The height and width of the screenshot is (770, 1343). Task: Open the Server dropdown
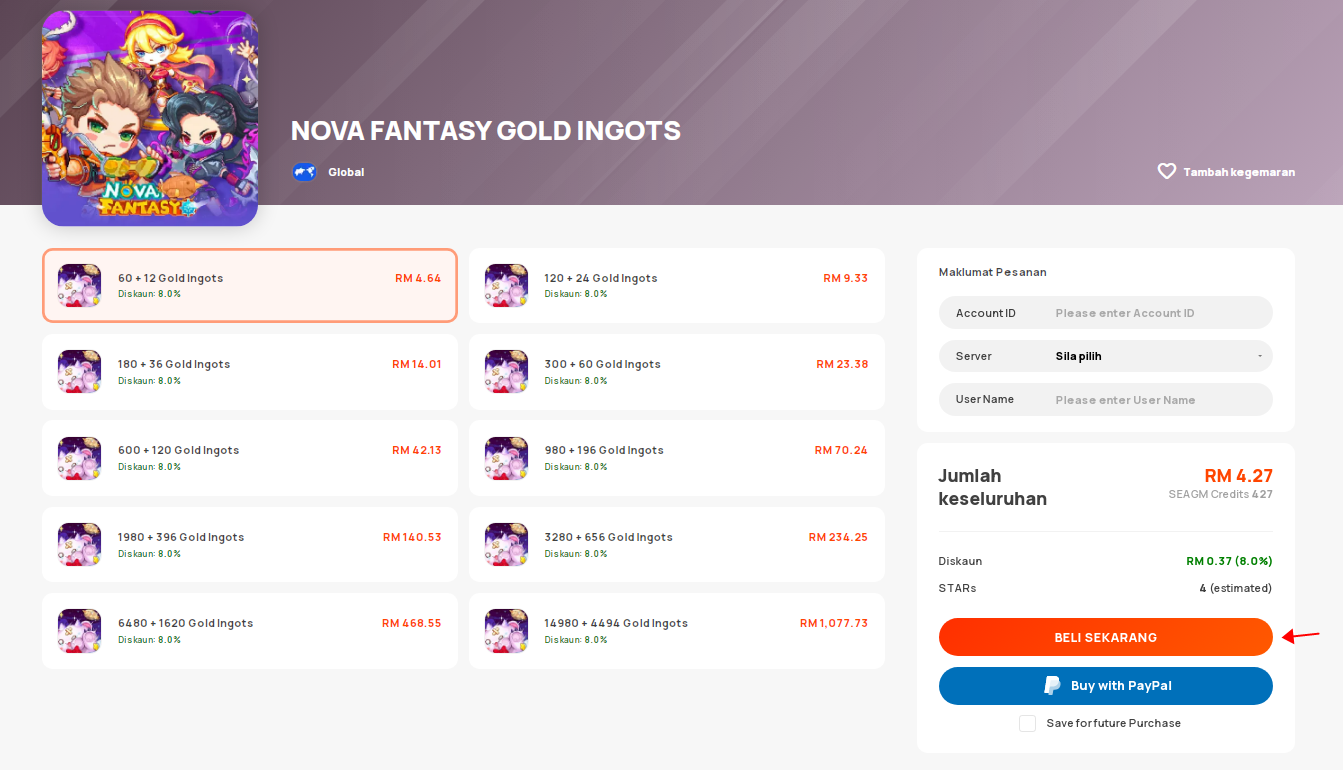1105,356
